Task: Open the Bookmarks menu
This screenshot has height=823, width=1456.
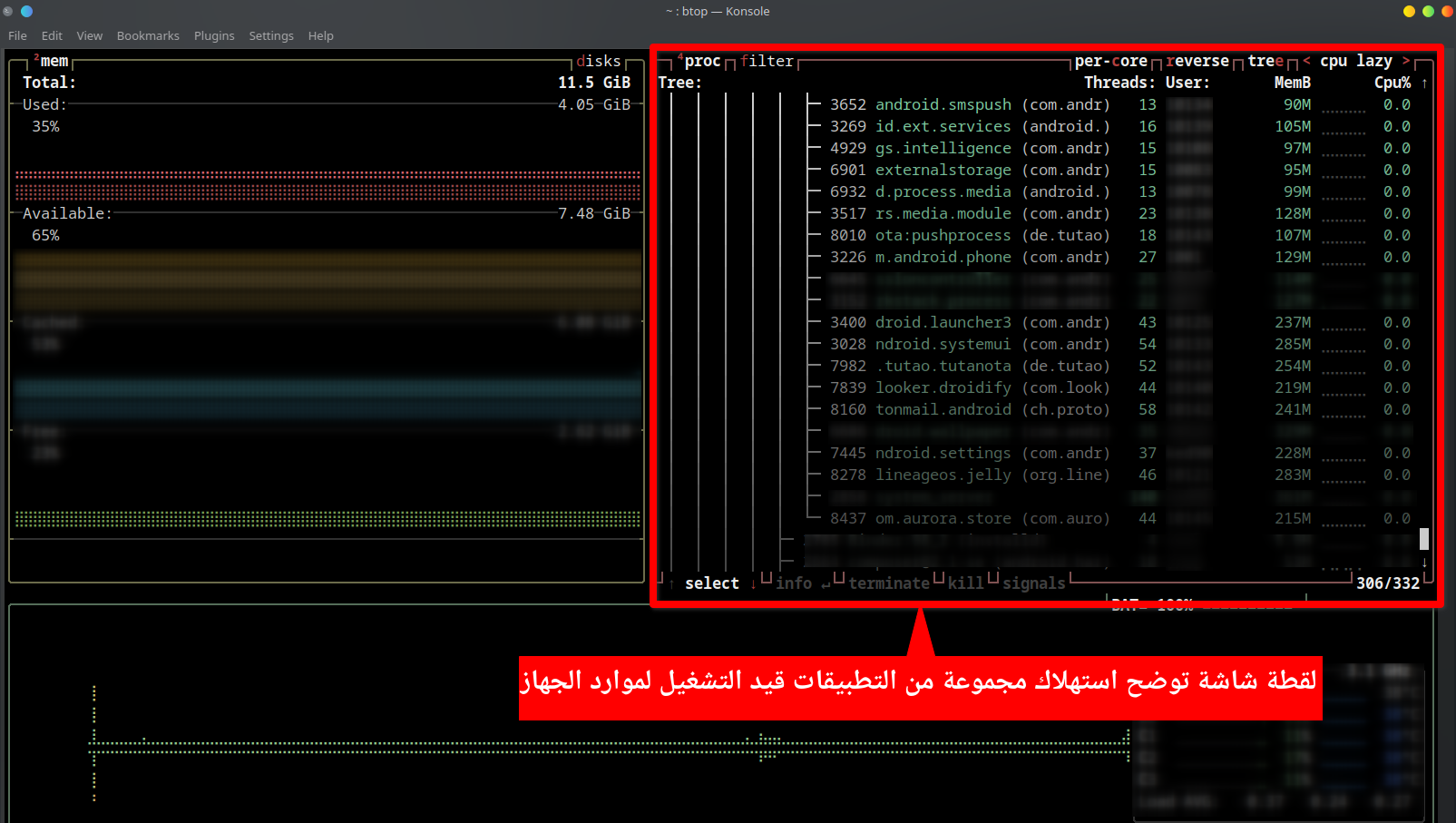Action: click(148, 35)
